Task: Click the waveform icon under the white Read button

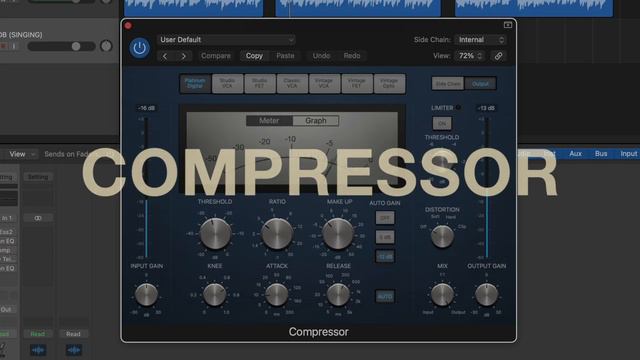Action: [x=73, y=350]
